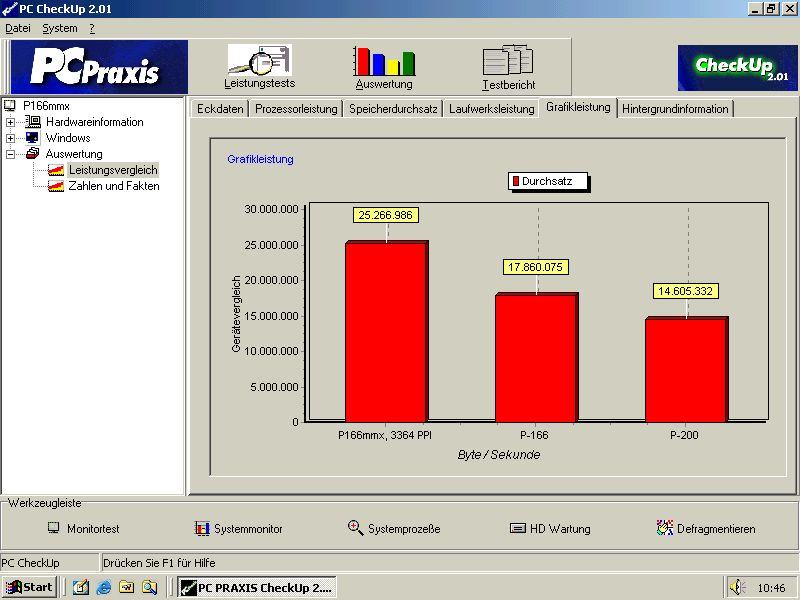Select Leistungsvergleich in the tree

pyautogui.click(x=113, y=170)
